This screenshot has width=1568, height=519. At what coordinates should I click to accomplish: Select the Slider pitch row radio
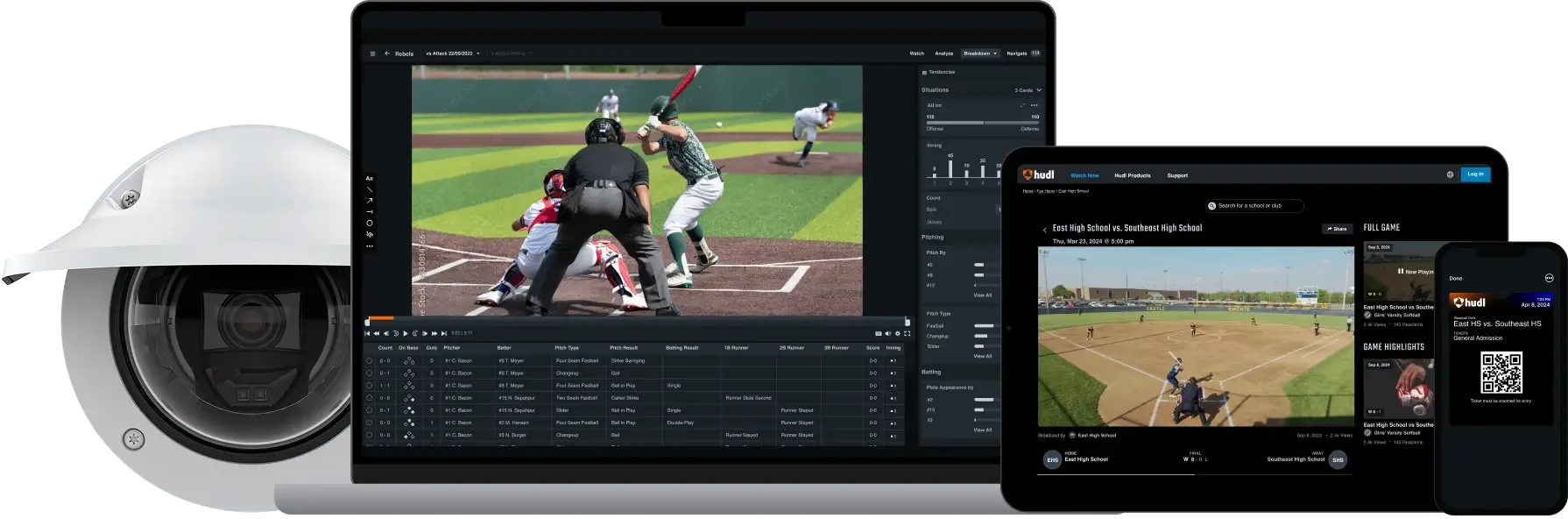tap(369, 409)
